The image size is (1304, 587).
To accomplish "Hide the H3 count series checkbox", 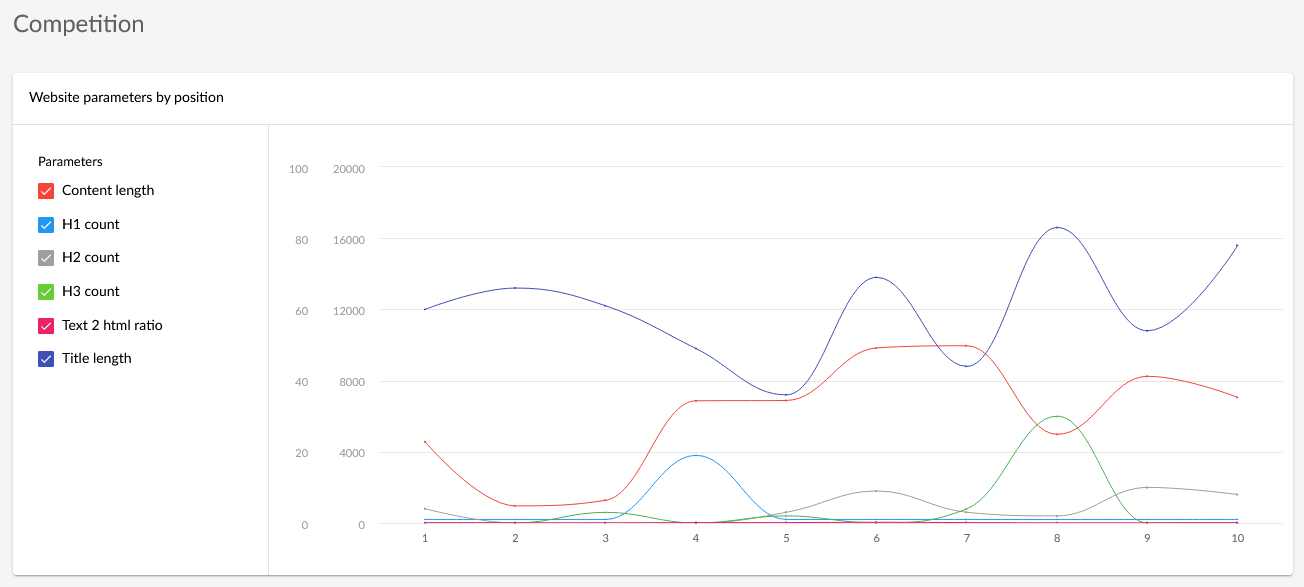I will coord(46,292).
